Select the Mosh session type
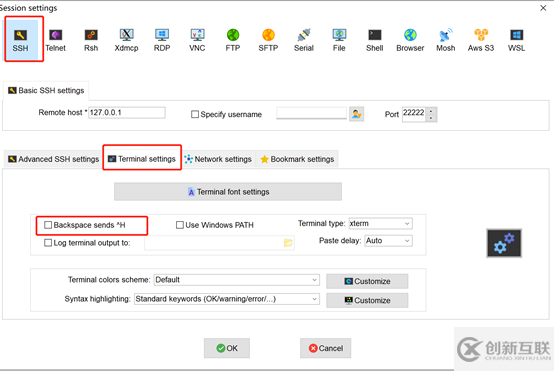 pos(446,40)
